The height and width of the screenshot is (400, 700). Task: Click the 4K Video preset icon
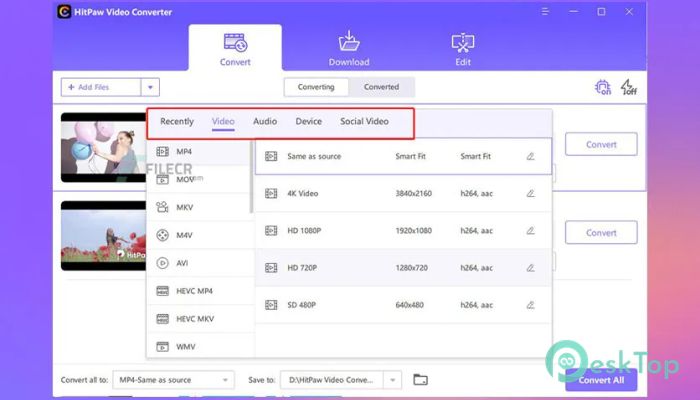[x=271, y=193]
